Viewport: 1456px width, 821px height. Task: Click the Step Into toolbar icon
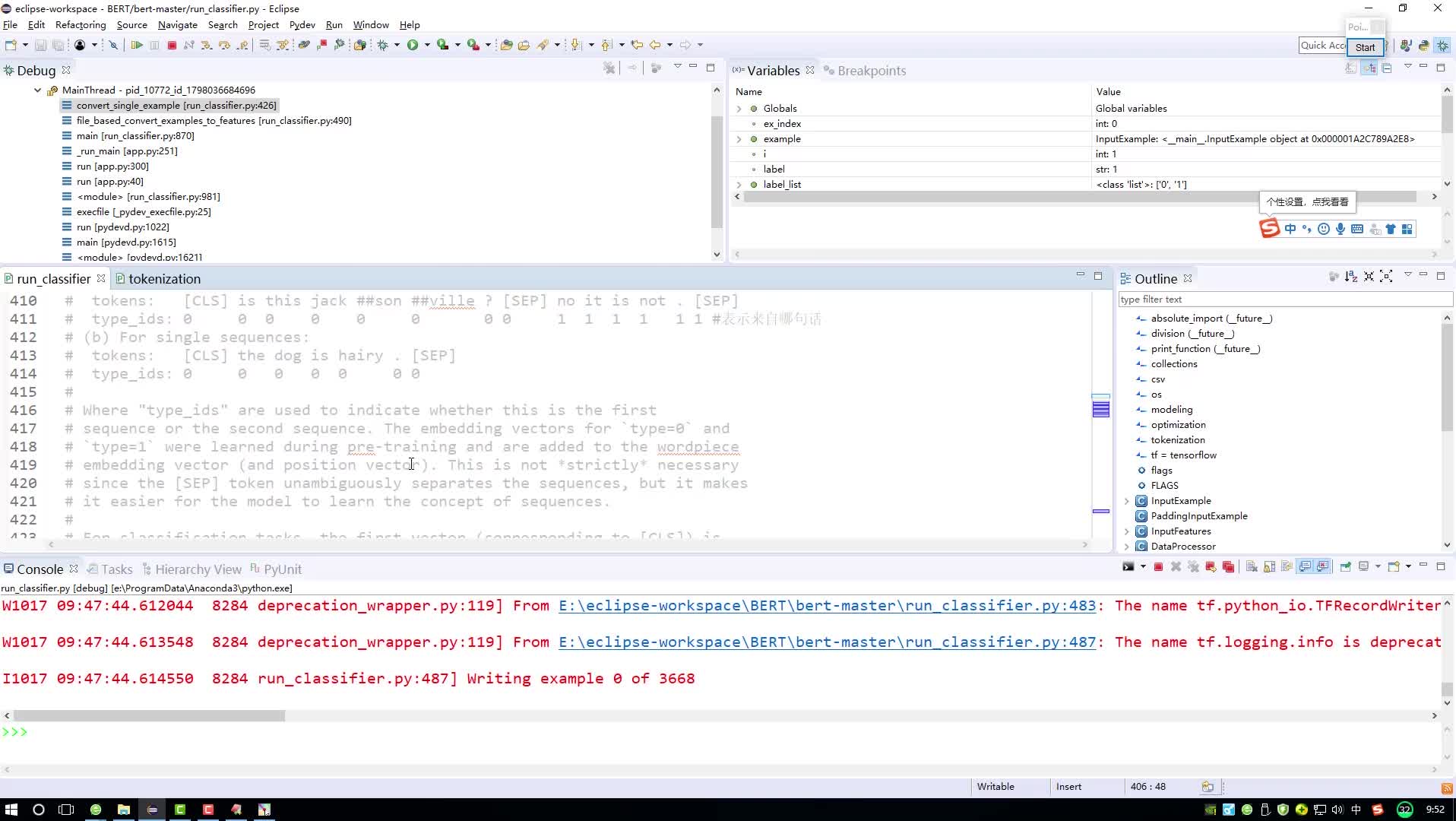point(206,45)
